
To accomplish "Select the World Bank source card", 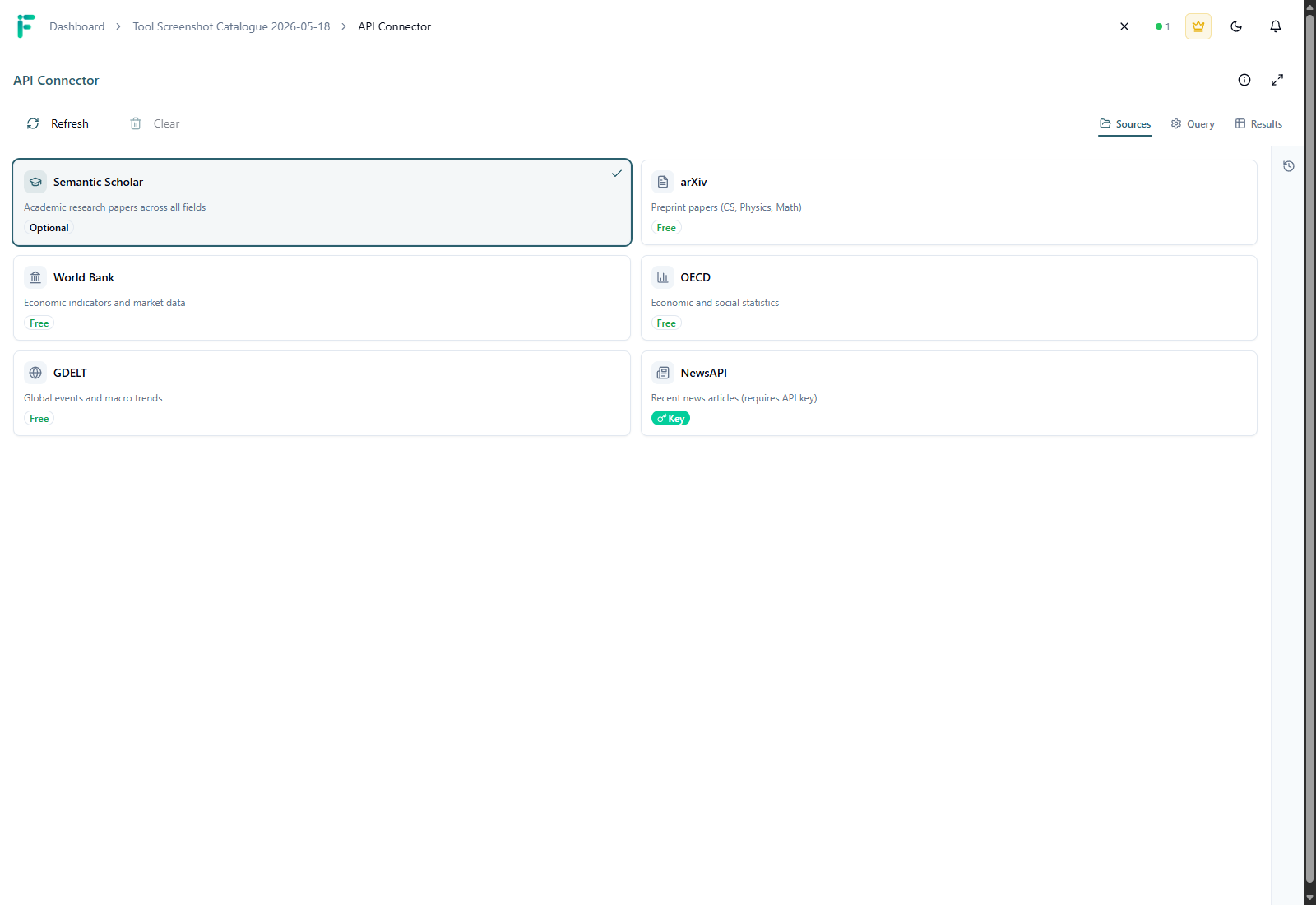I will click(322, 298).
